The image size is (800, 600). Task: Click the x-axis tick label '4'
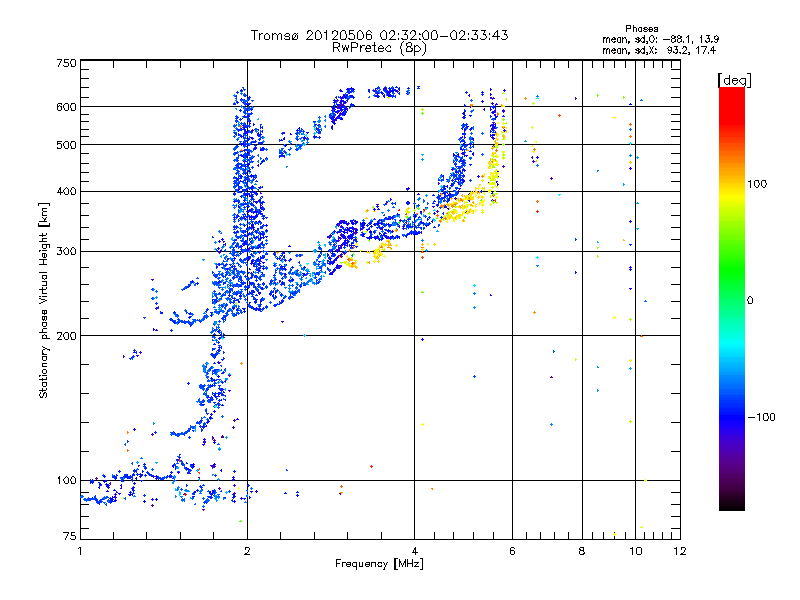414,551
